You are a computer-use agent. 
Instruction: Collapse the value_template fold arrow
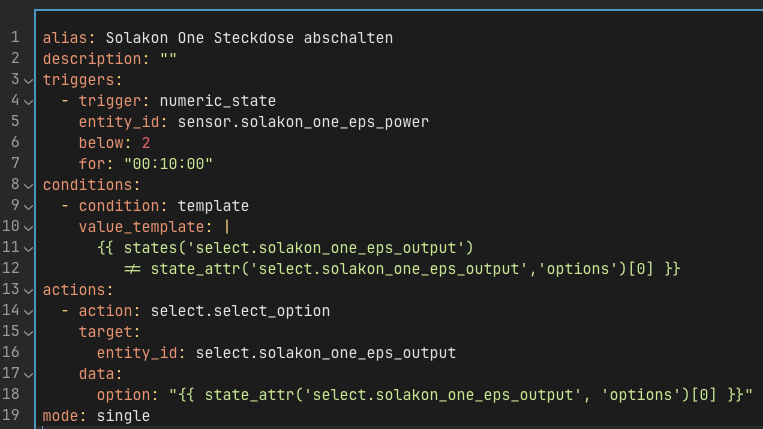click(x=27, y=227)
